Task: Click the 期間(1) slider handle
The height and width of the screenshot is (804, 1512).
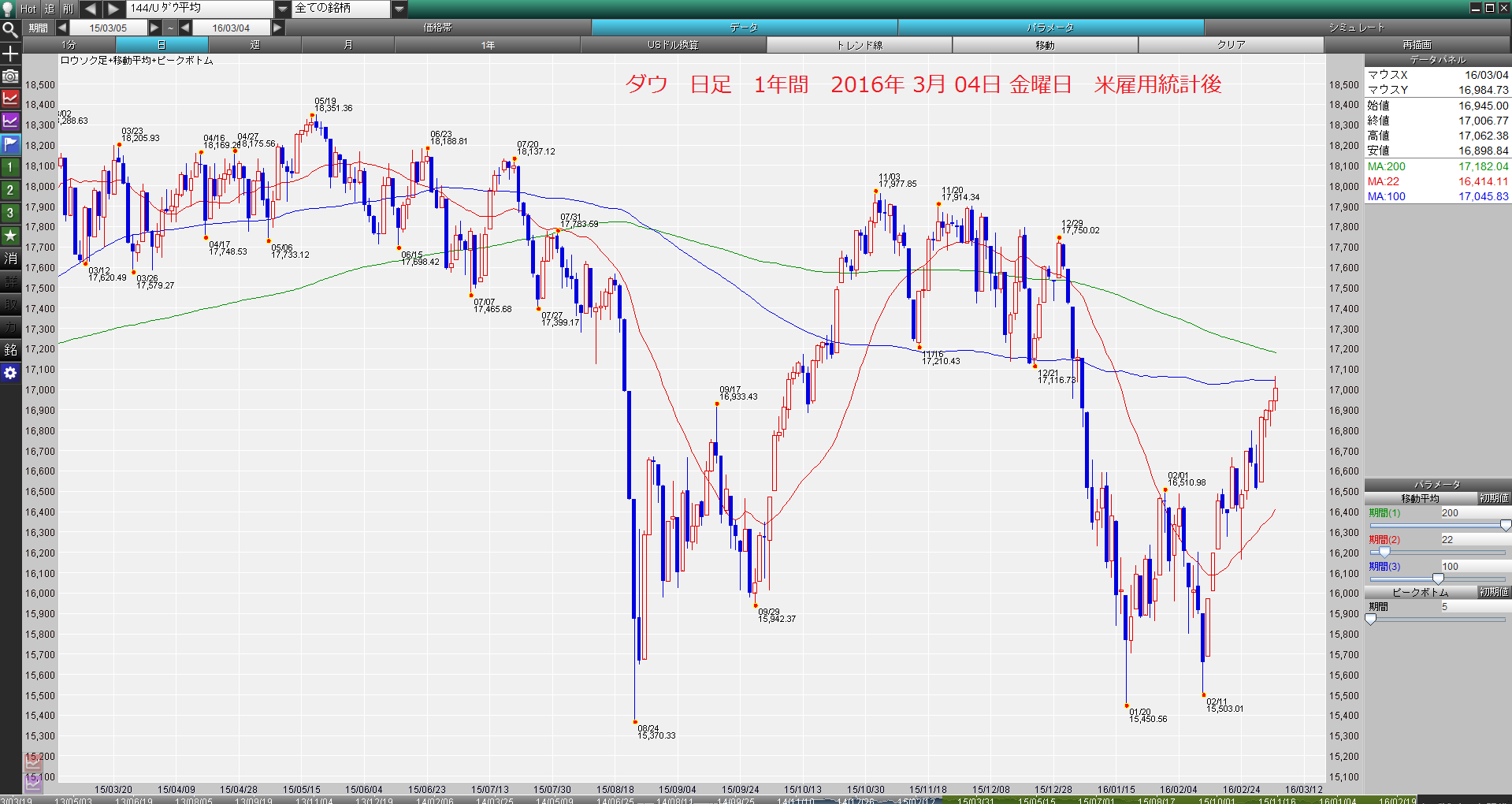Action: point(1505,526)
